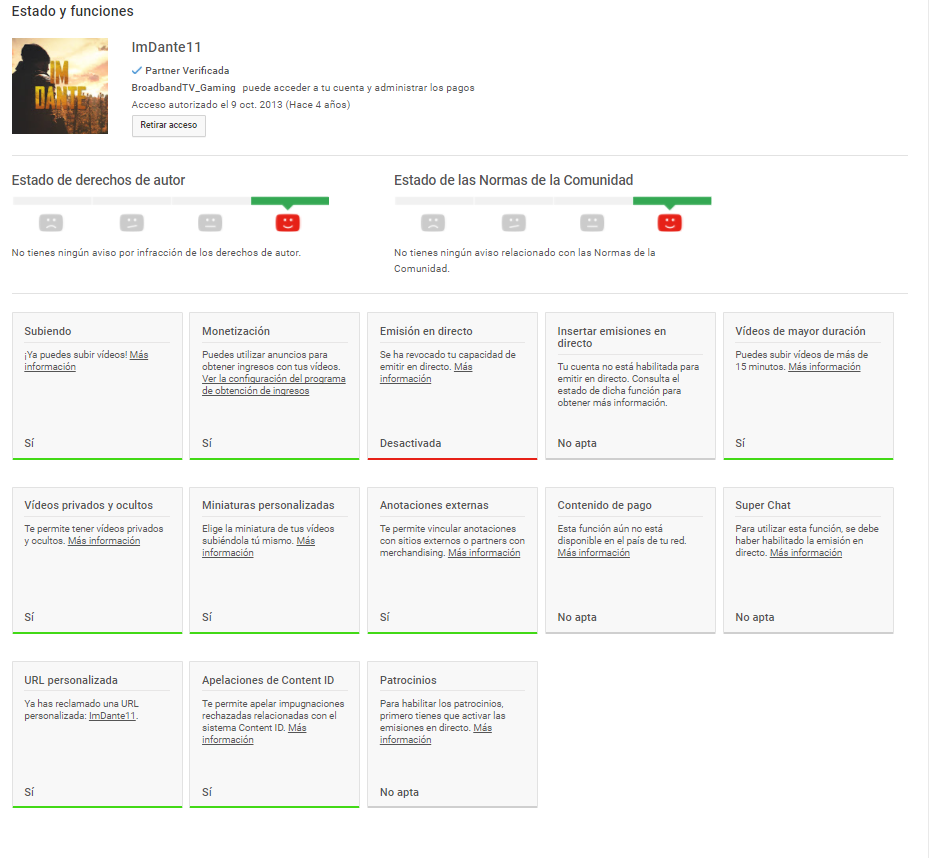Click Estado de las Normas de la Comunidad heading
929x858 pixels.
pyautogui.click(x=514, y=180)
